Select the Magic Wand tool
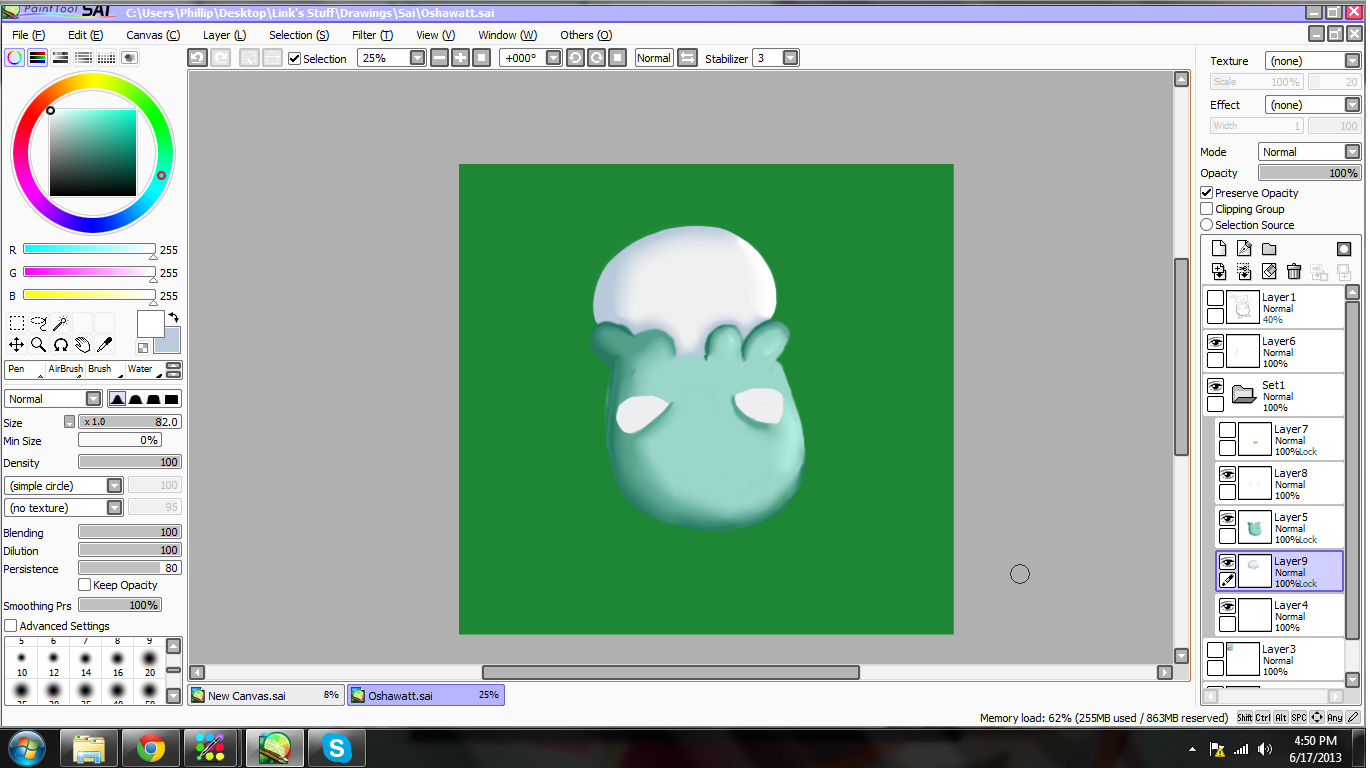The width and height of the screenshot is (1370, 769). [x=60, y=323]
